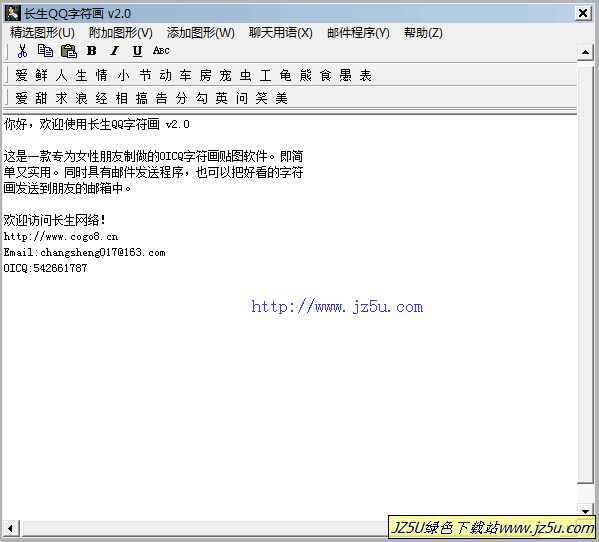
Task: Choose the 熊 graphic button
Action: click(x=305, y=75)
